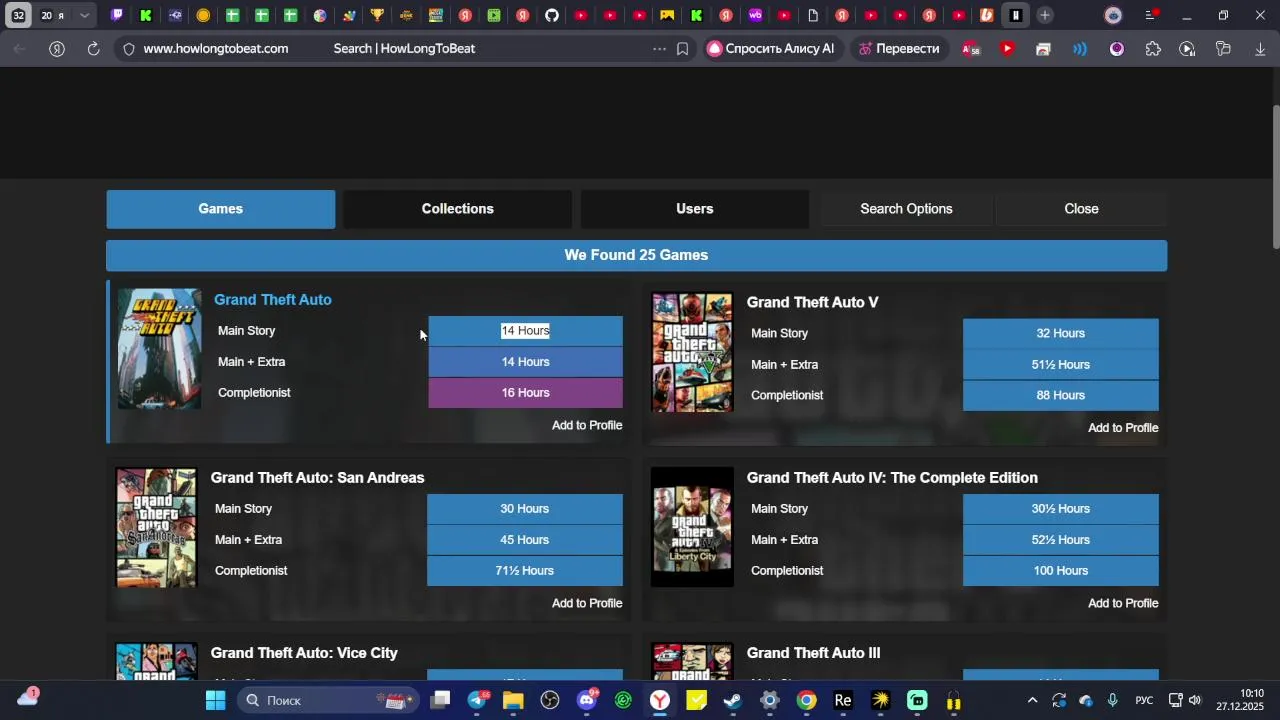Click Grand Theft Auto Completionist 16 Hours

point(526,393)
